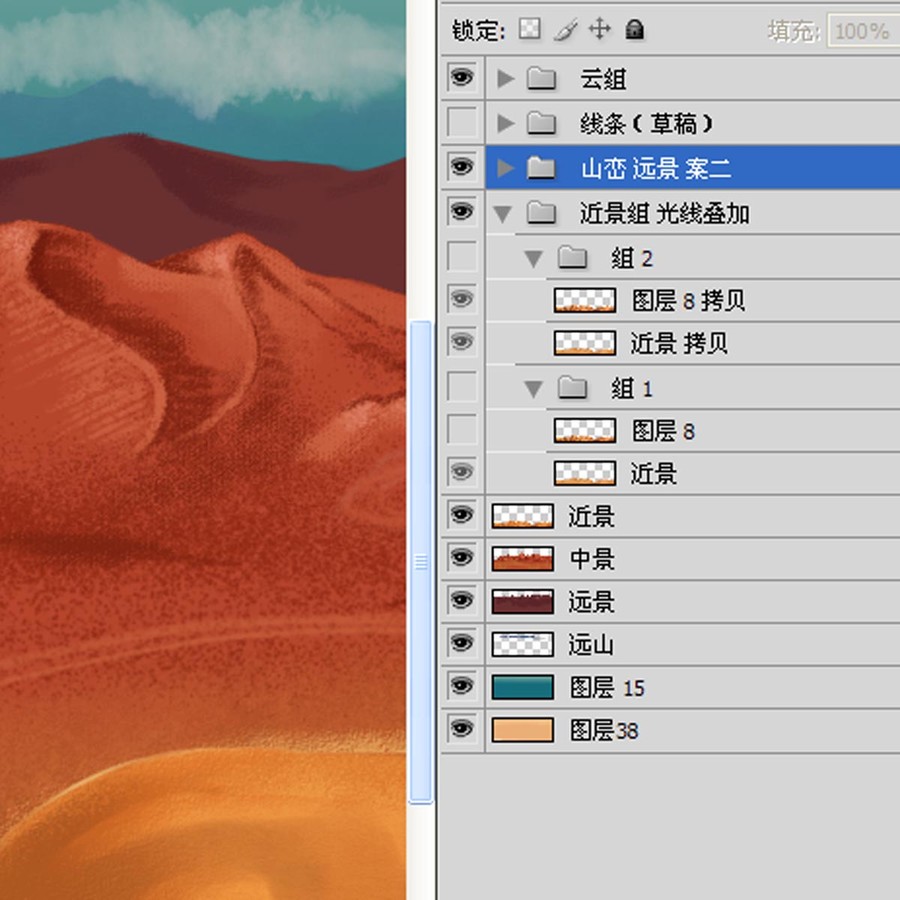
Task: Expand the 线条（草稿）group
Action: coord(505,123)
